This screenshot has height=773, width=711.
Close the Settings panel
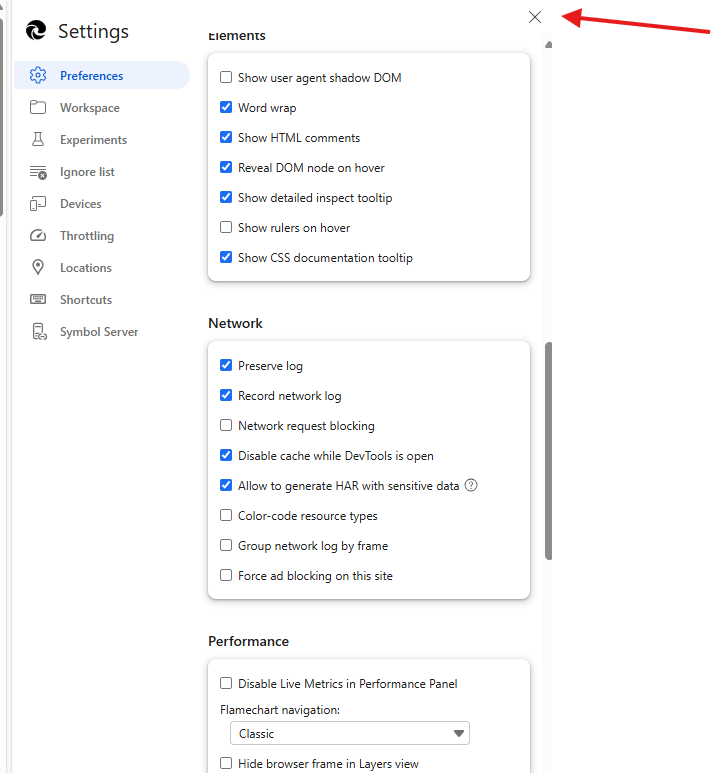point(535,17)
